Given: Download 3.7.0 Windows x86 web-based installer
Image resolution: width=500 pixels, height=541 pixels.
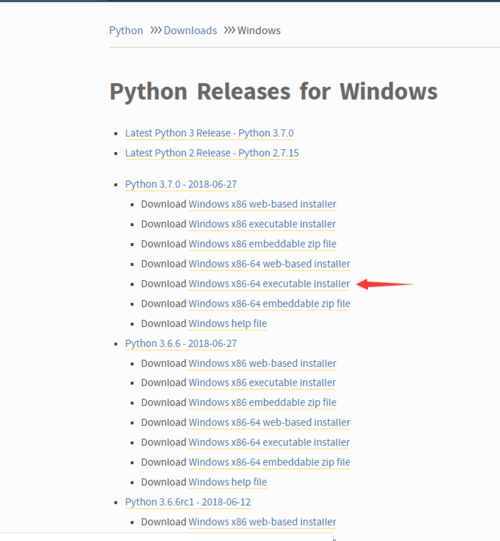Looking at the screenshot, I should (x=262, y=204).
